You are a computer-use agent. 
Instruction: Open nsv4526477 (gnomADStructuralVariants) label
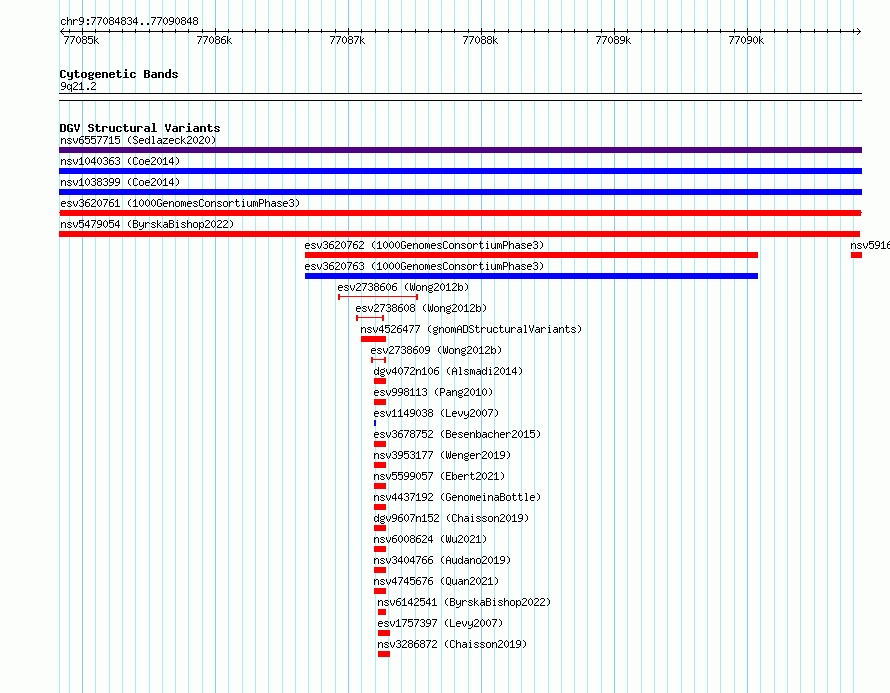click(x=471, y=329)
